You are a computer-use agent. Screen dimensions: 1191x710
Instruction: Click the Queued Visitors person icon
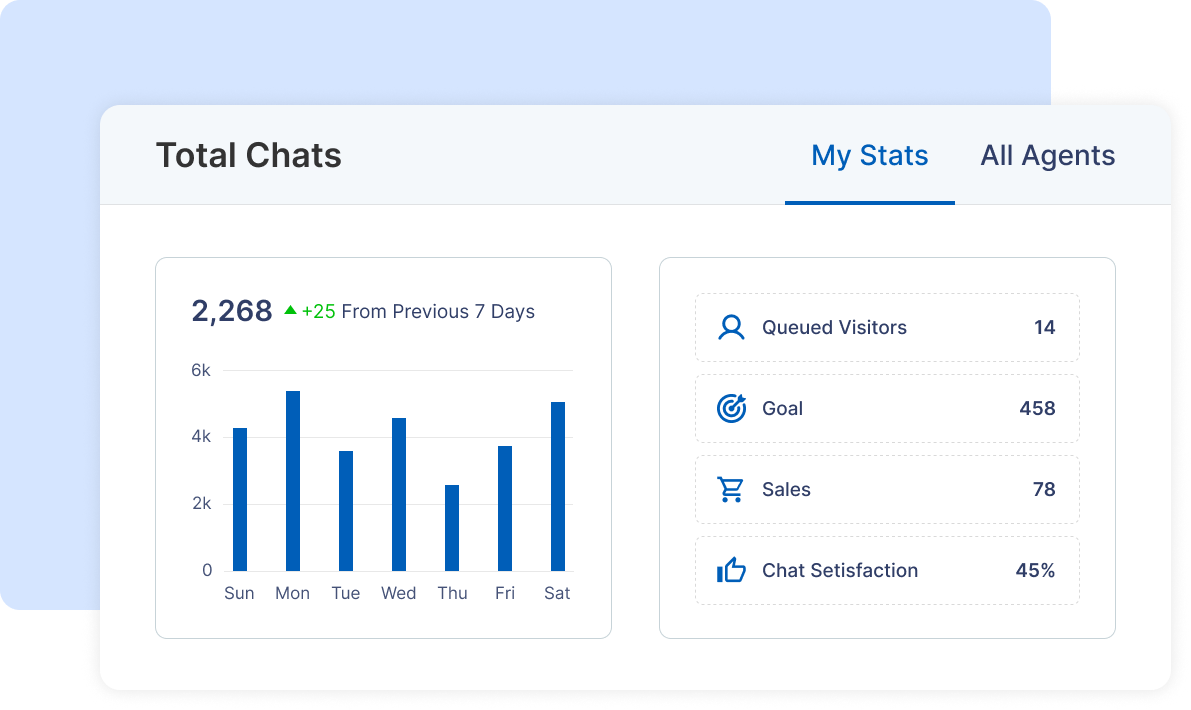[731, 328]
